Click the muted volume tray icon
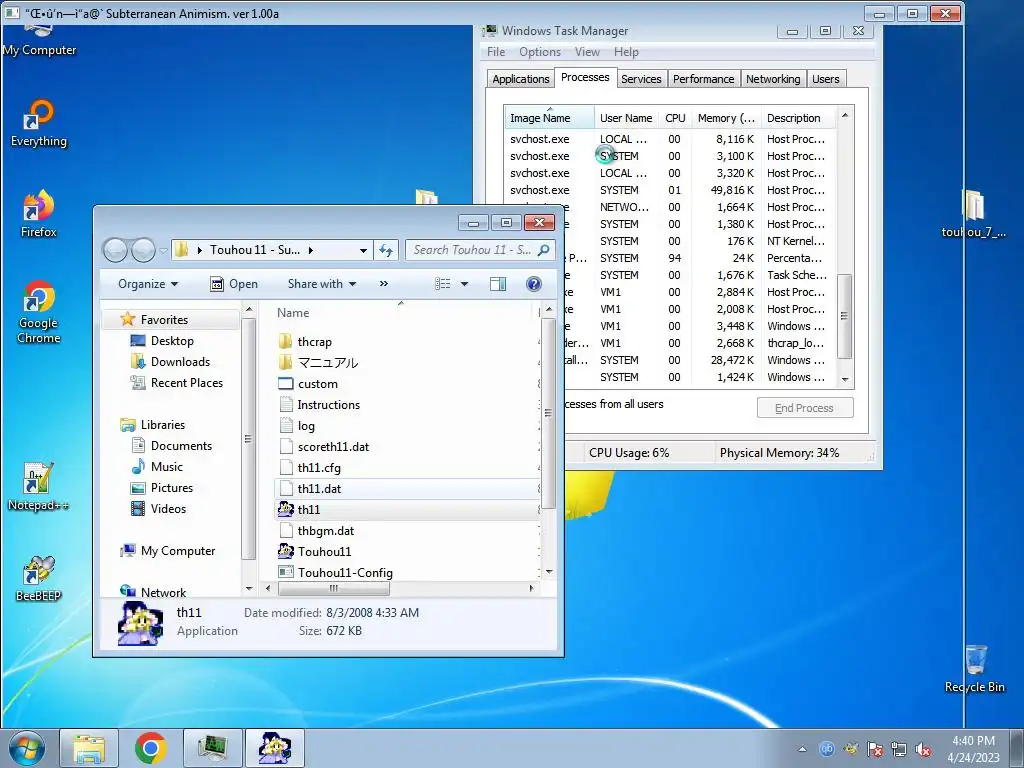This screenshot has width=1024, height=768. click(x=923, y=750)
